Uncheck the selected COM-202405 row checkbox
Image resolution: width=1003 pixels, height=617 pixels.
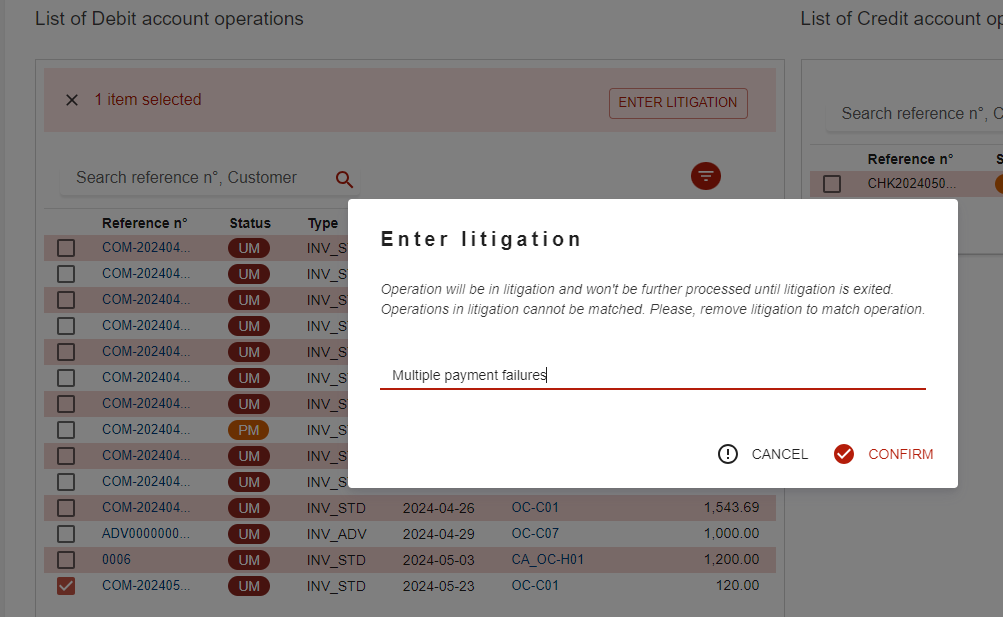tap(66, 586)
